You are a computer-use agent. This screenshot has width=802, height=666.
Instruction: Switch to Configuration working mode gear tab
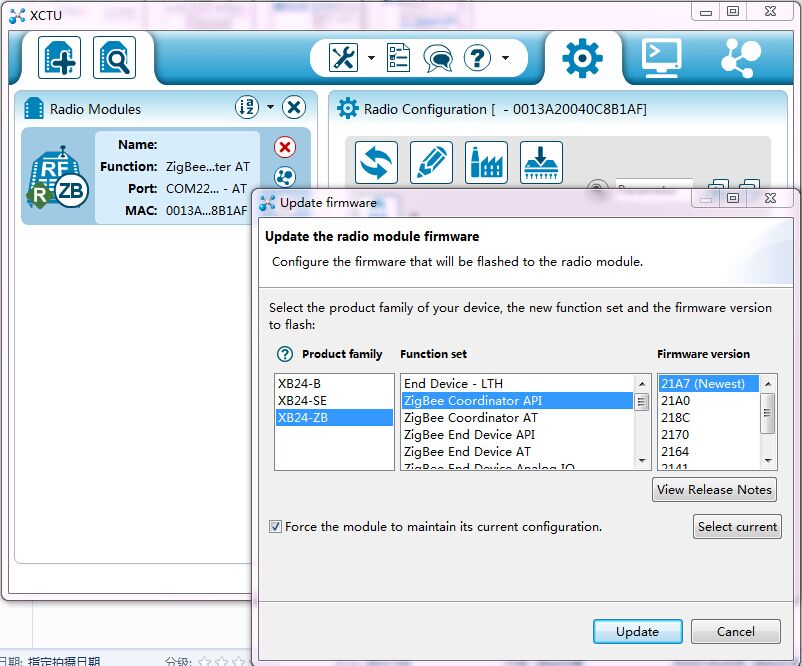point(582,58)
